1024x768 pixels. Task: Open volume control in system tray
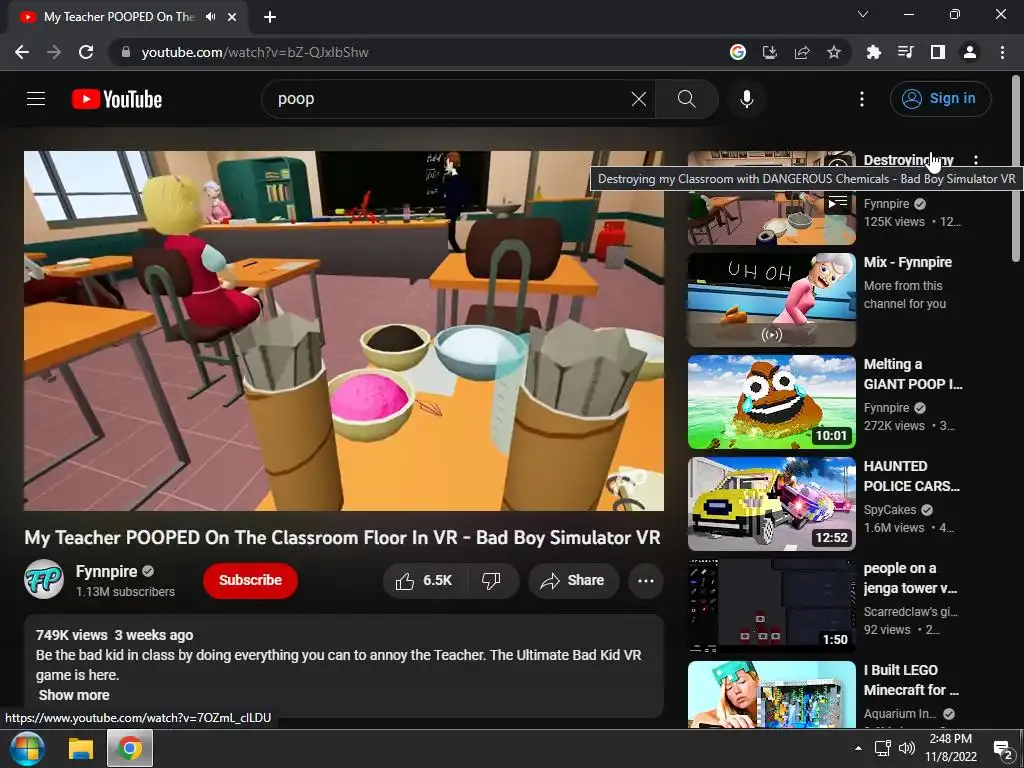click(906, 748)
